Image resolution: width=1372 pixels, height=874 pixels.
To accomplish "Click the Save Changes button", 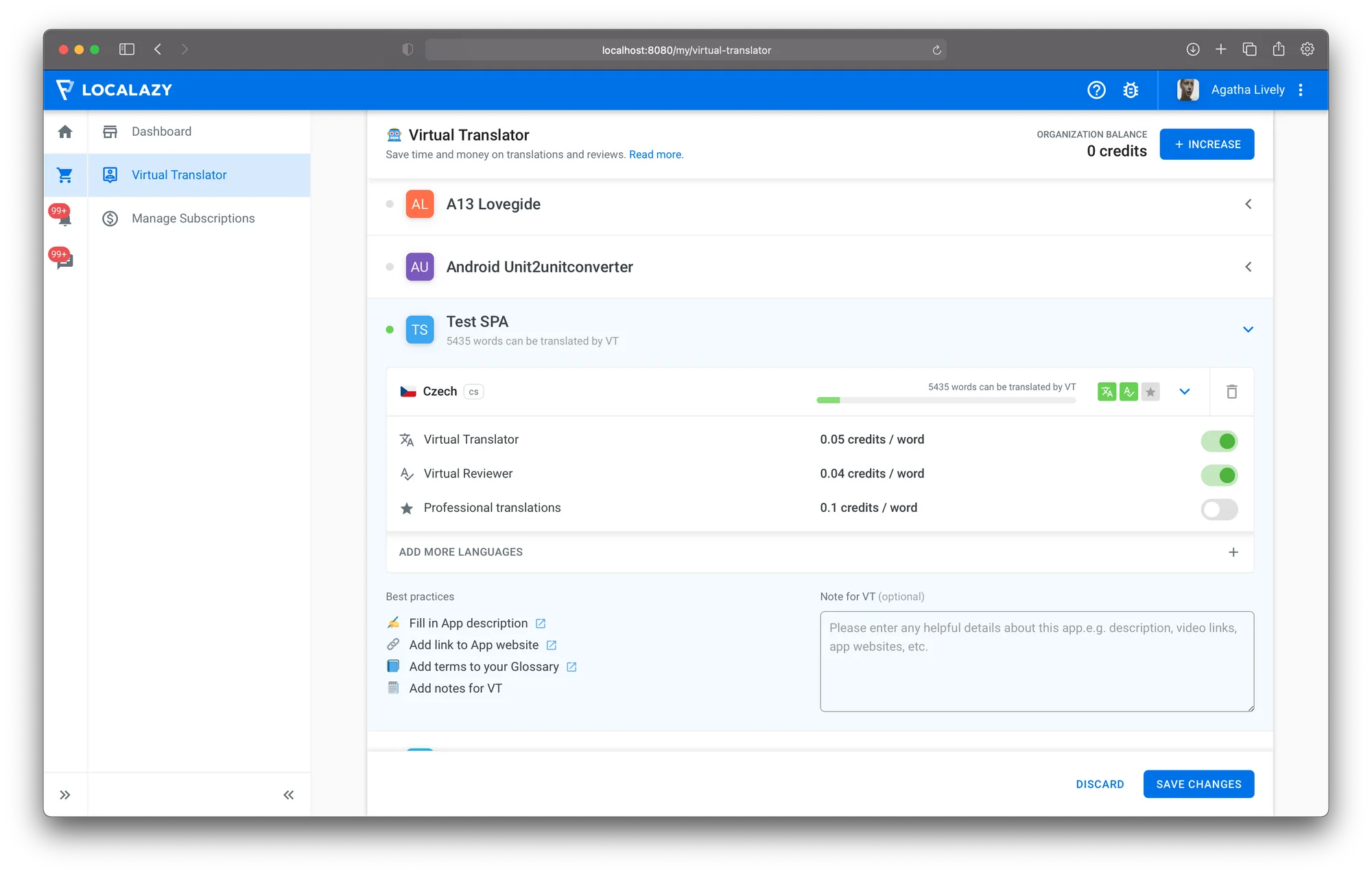I will click(x=1198, y=784).
